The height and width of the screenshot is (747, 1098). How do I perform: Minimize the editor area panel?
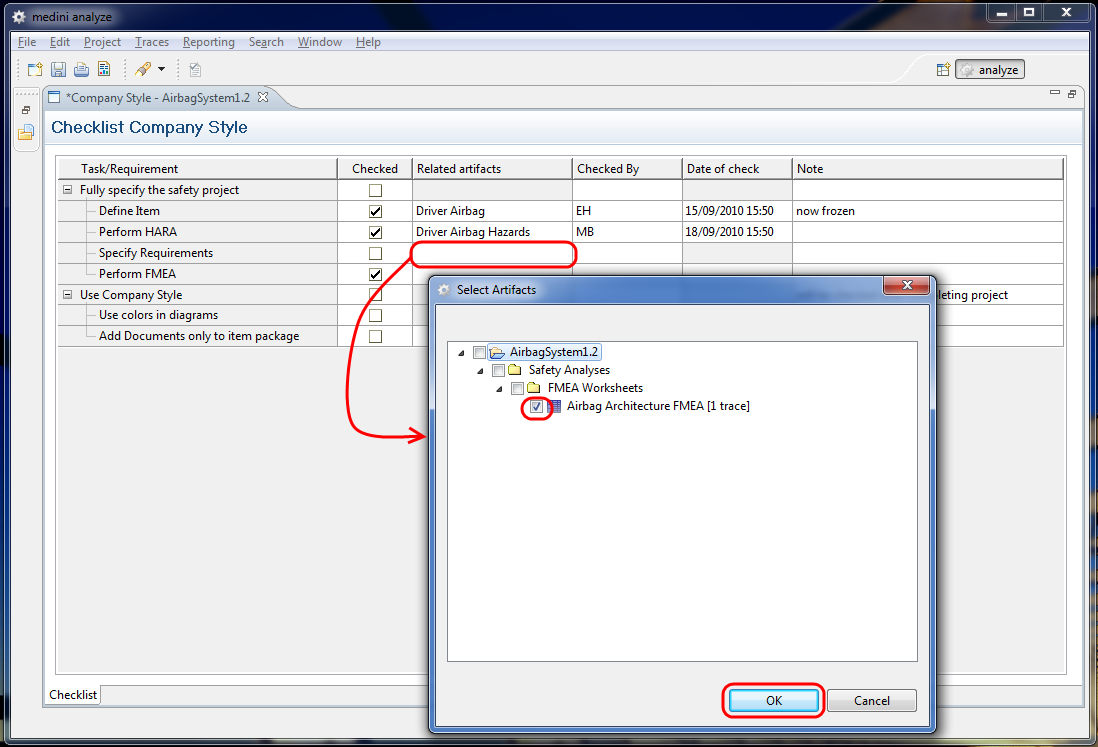(x=1055, y=93)
